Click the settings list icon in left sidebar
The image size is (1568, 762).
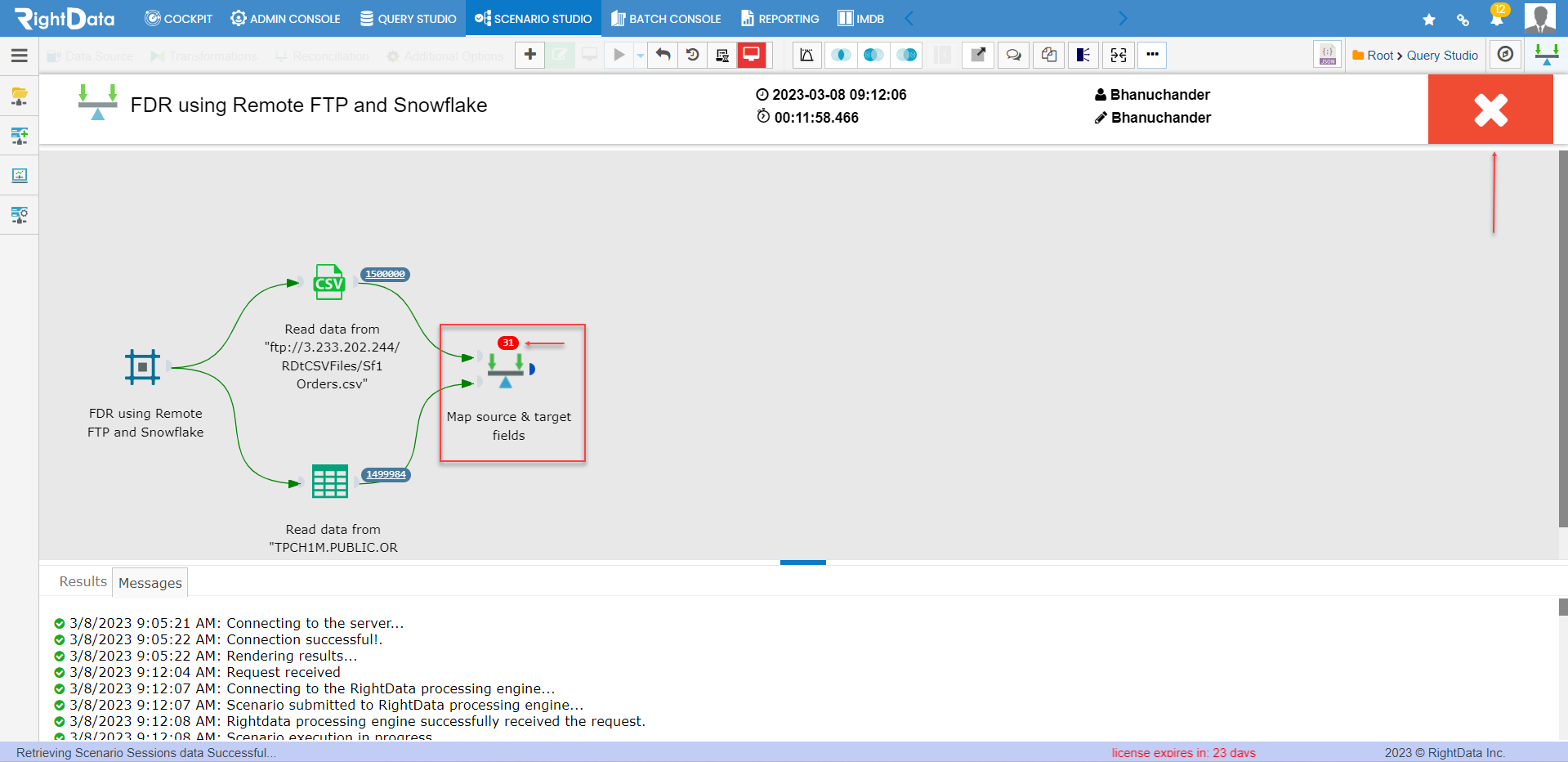pyautogui.click(x=20, y=215)
